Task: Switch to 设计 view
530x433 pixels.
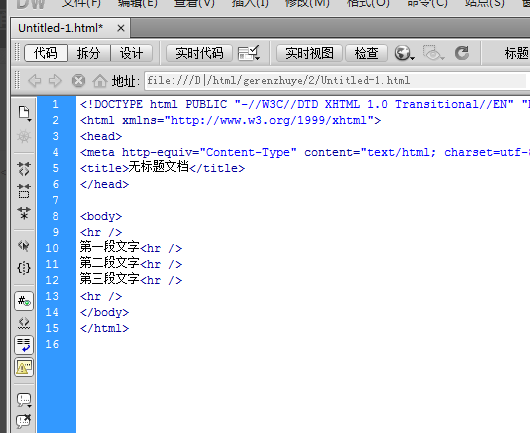Action: [x=131, y=53]
